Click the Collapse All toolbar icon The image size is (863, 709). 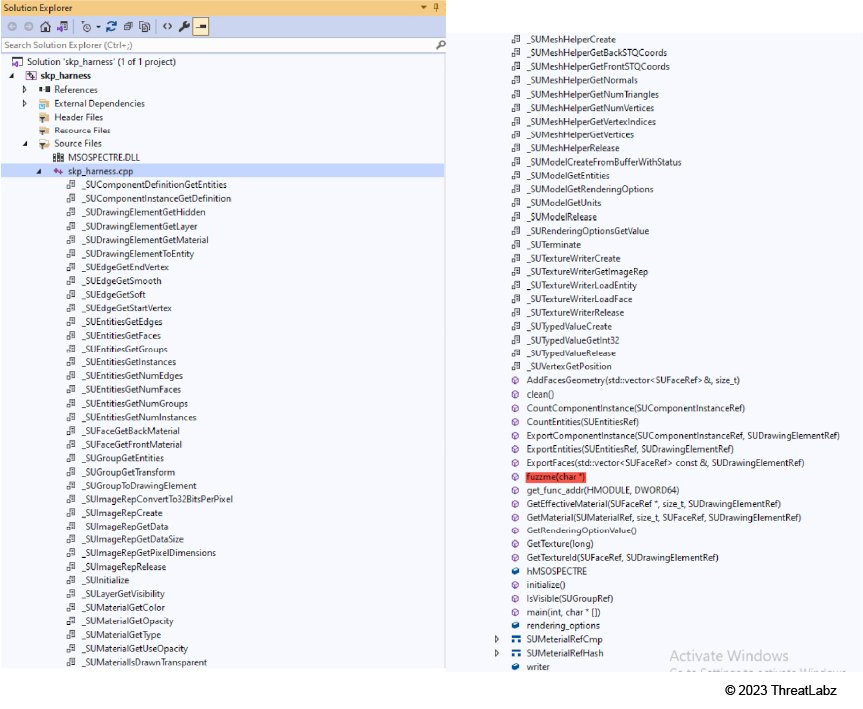coord(129,27)
